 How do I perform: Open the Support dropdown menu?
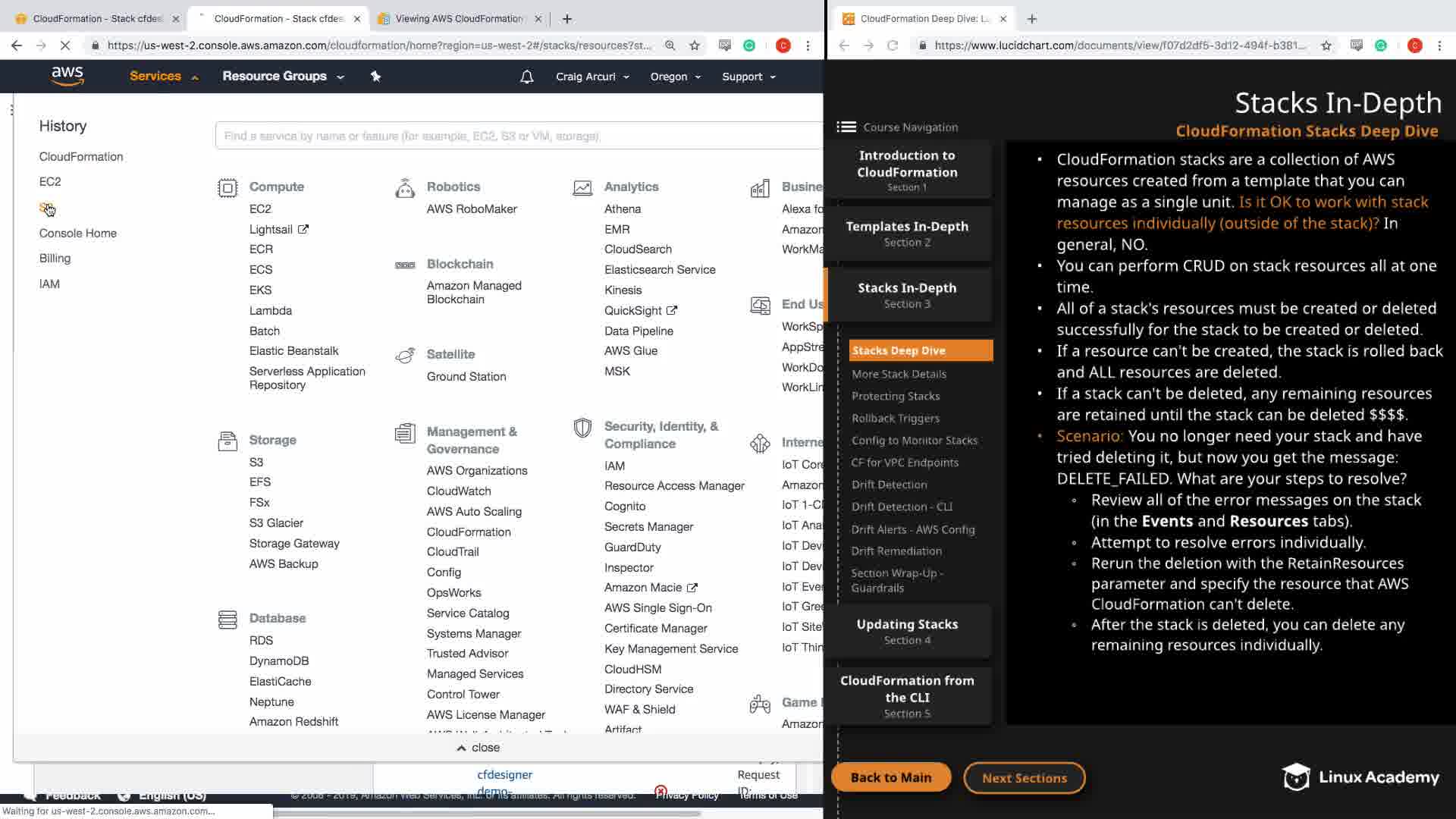[748, 77]
